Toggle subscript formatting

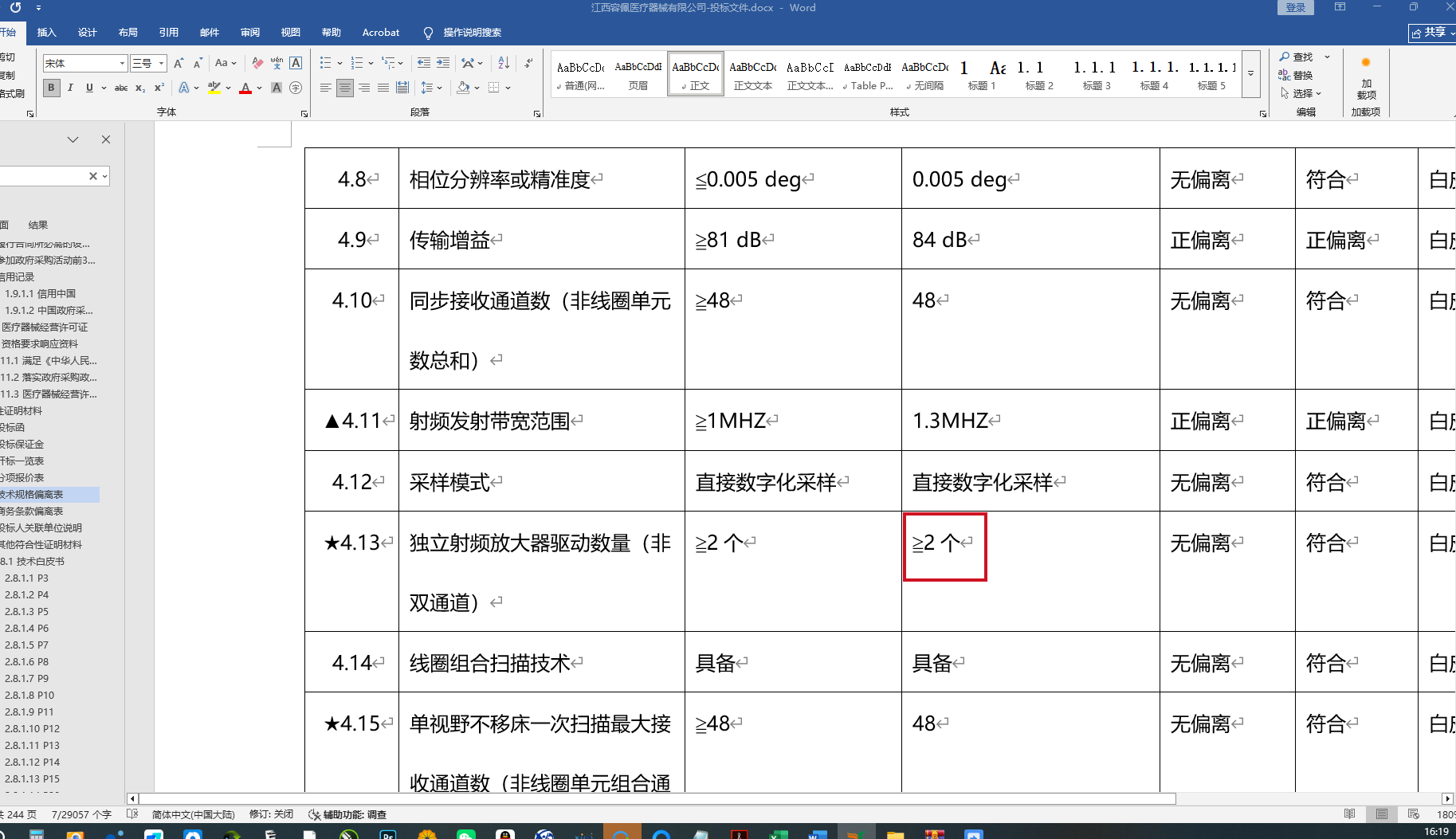coord(140,88)
